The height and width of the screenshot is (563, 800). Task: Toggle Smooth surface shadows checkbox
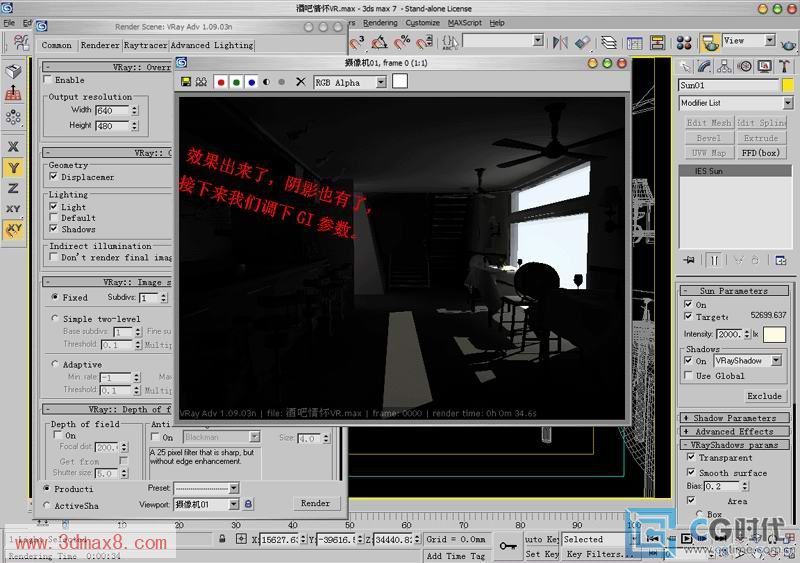click(x=691, y=472)
